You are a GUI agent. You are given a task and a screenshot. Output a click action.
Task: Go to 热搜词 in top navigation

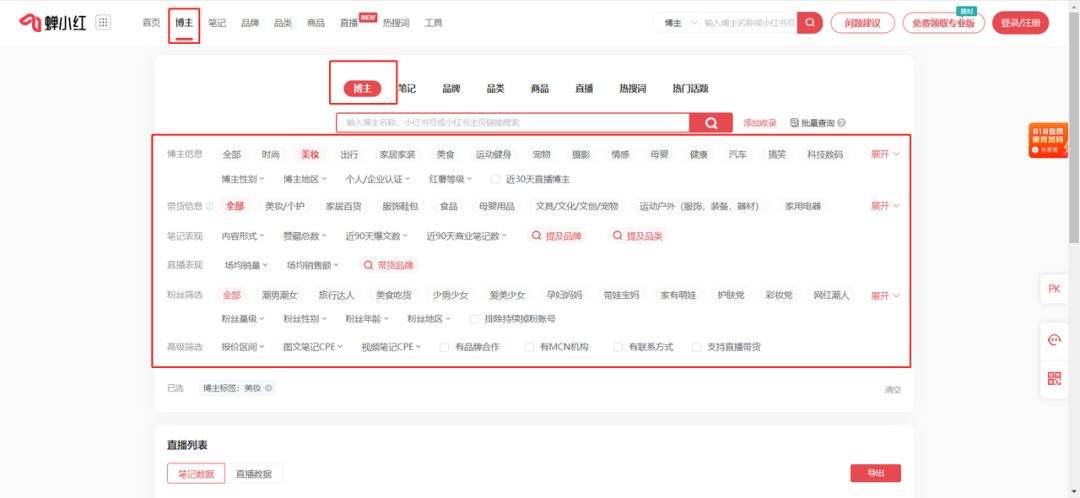click(396, 23)
